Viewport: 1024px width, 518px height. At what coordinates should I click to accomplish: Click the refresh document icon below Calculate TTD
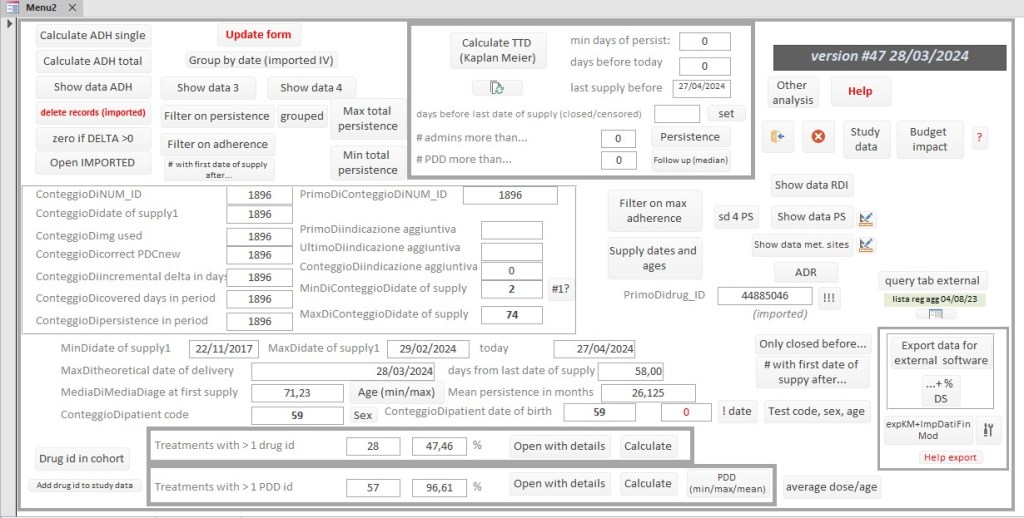tap(498, 87)
